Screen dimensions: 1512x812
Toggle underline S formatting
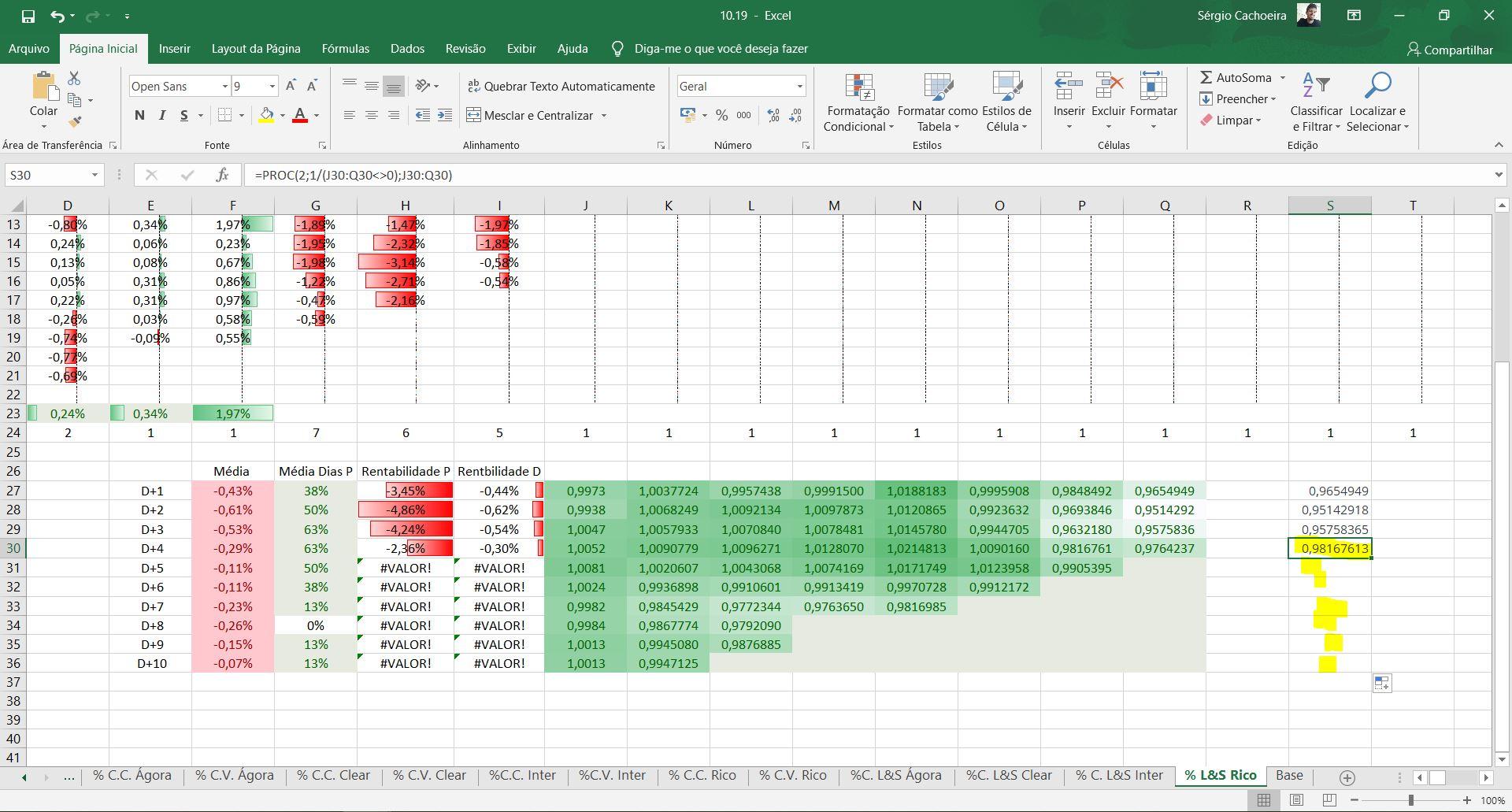183,115
